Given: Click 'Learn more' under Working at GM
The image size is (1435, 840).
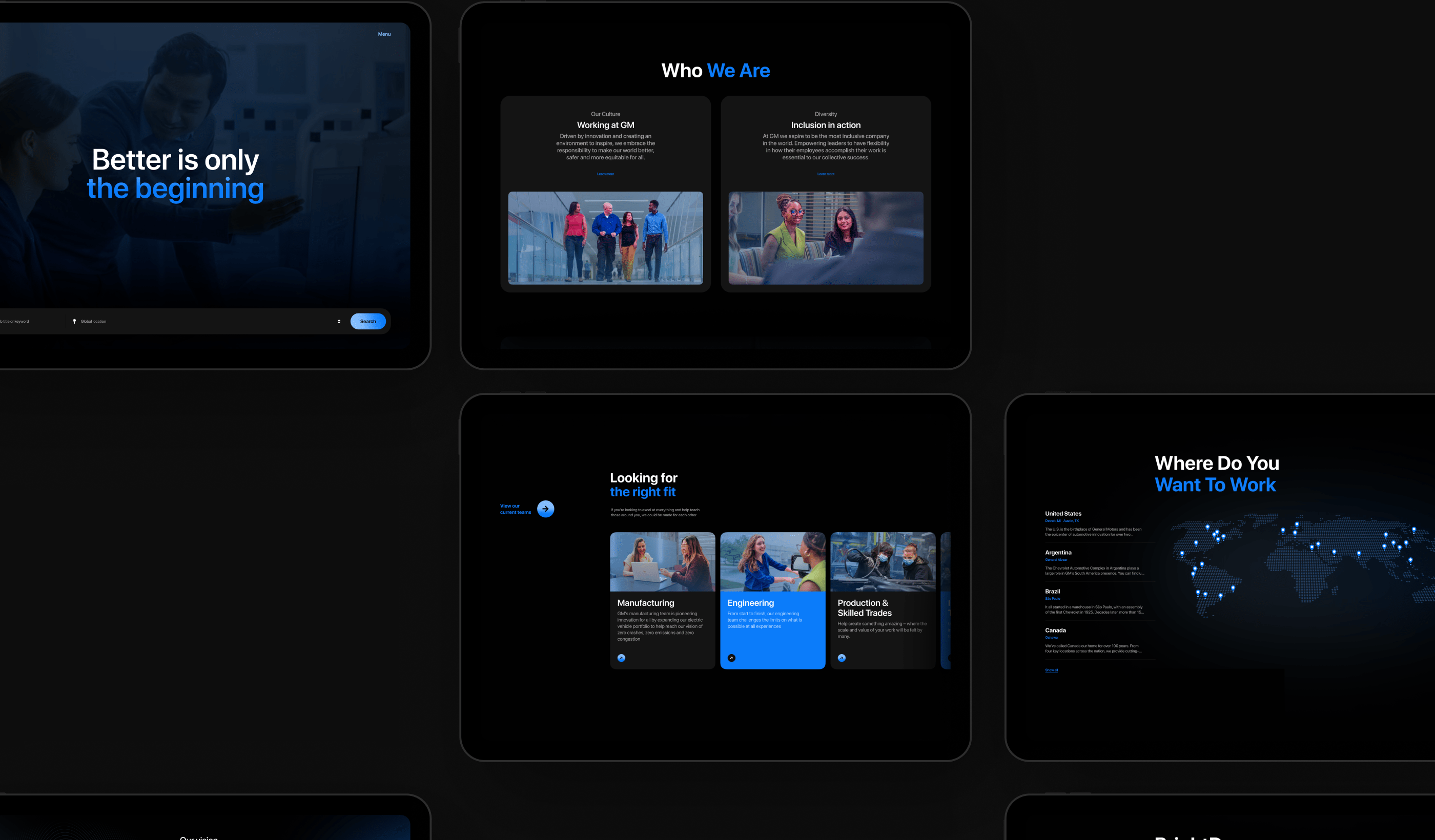Looking at the screenshot, I should [x=605, y=174].
